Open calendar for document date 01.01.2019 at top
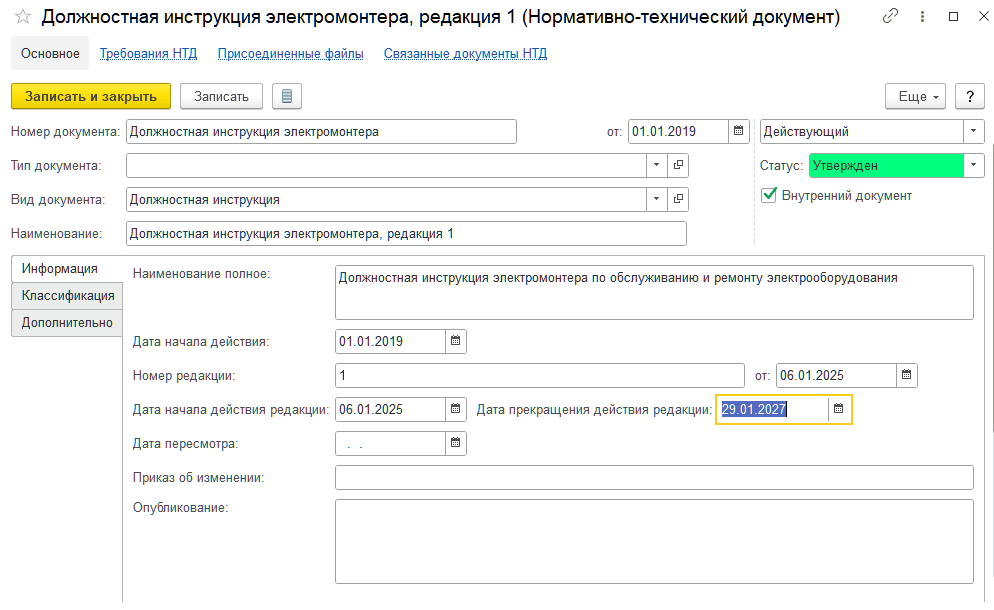Image resolution: width=994 pixels, height=610 pixels. pos(739,131)
